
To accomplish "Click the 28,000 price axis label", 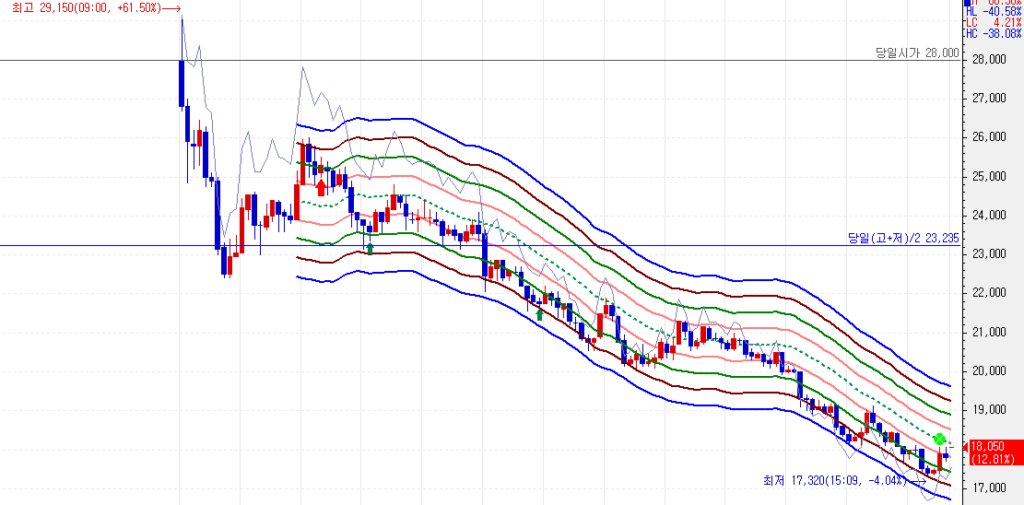I will coord(987,60).
